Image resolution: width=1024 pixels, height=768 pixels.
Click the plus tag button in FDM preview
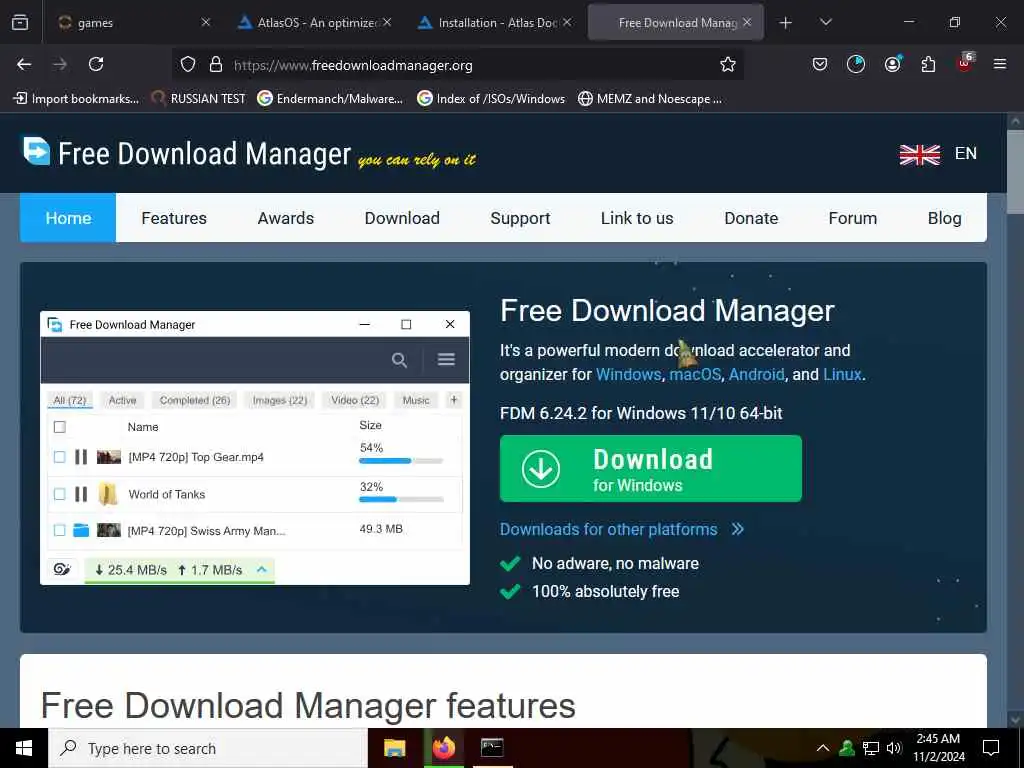(x=454, y=400)
